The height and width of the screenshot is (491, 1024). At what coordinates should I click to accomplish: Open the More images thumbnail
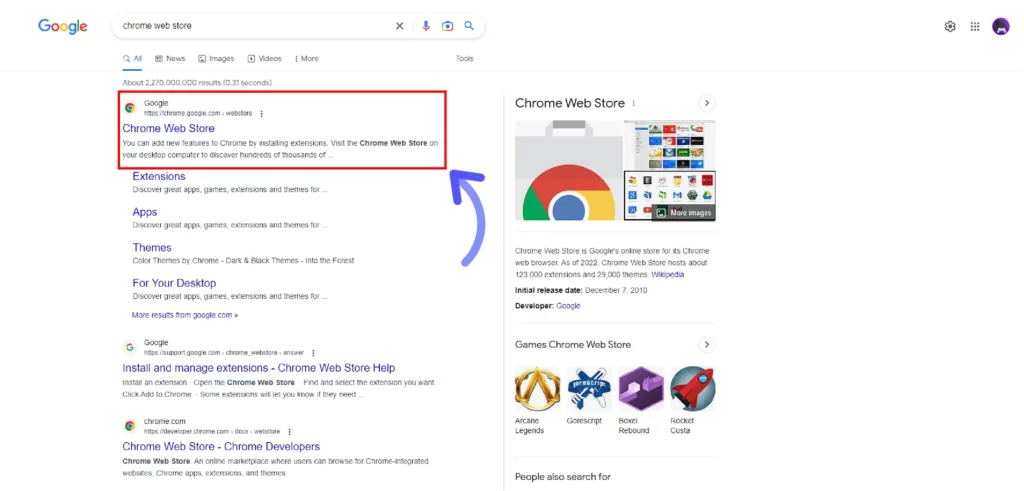click(x=670, y=195)
